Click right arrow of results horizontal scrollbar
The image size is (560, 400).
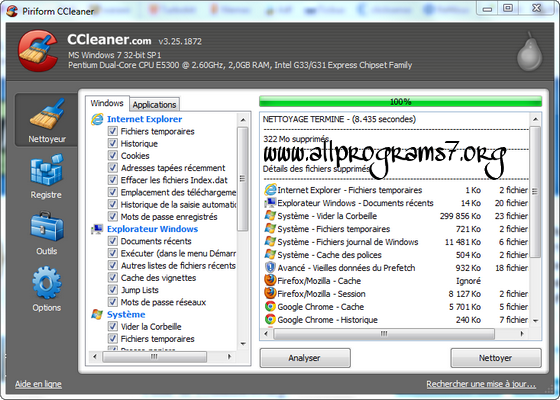pyautogui.click(x=522, y=334)
